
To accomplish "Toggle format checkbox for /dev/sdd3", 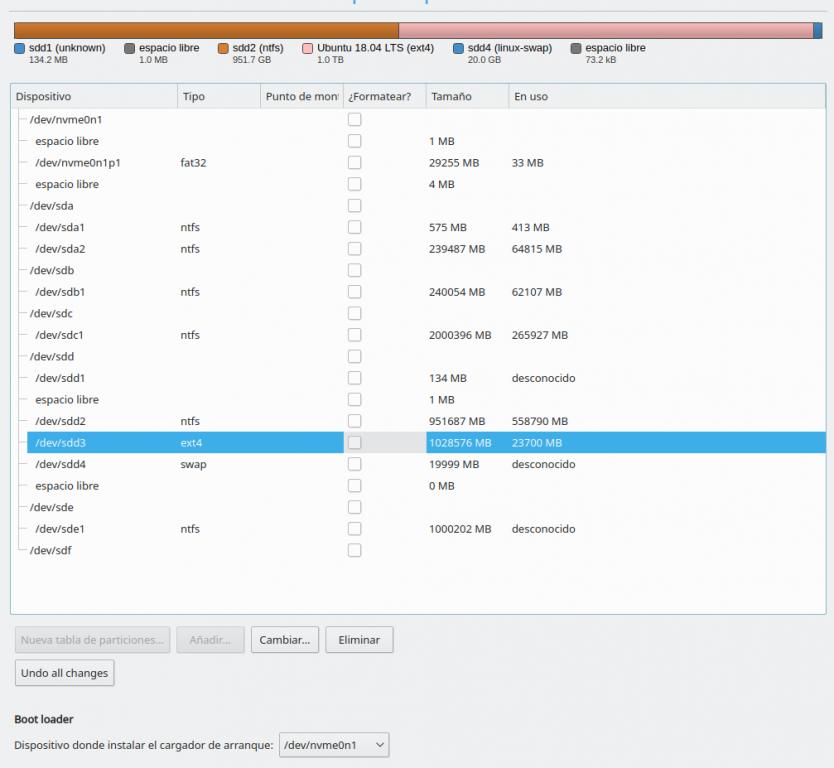I will pos(354,443).
